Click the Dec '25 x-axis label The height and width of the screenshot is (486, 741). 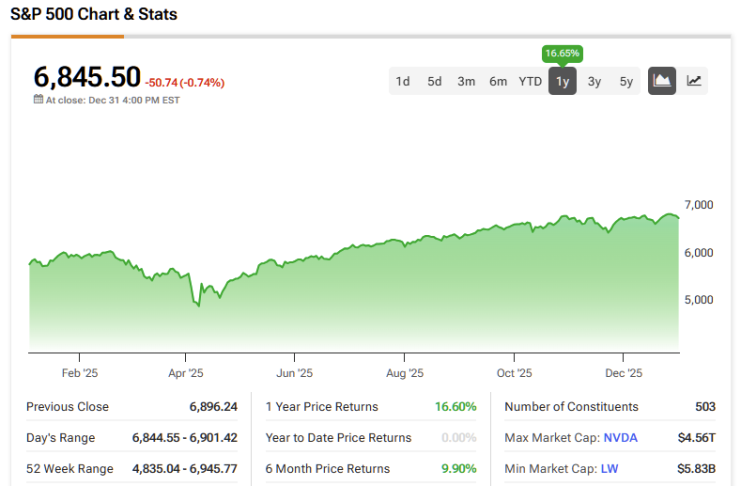point(623,373)
